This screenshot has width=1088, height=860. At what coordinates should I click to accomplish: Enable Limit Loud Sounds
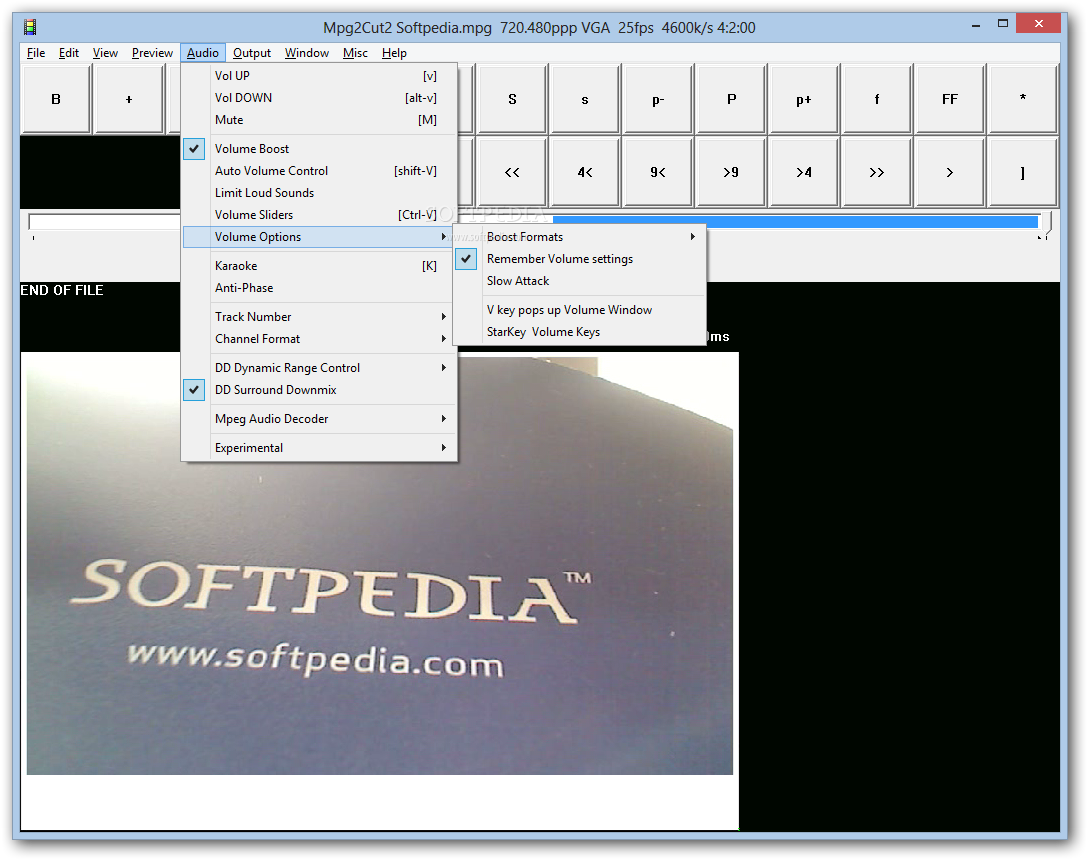[x=319, y=193]
